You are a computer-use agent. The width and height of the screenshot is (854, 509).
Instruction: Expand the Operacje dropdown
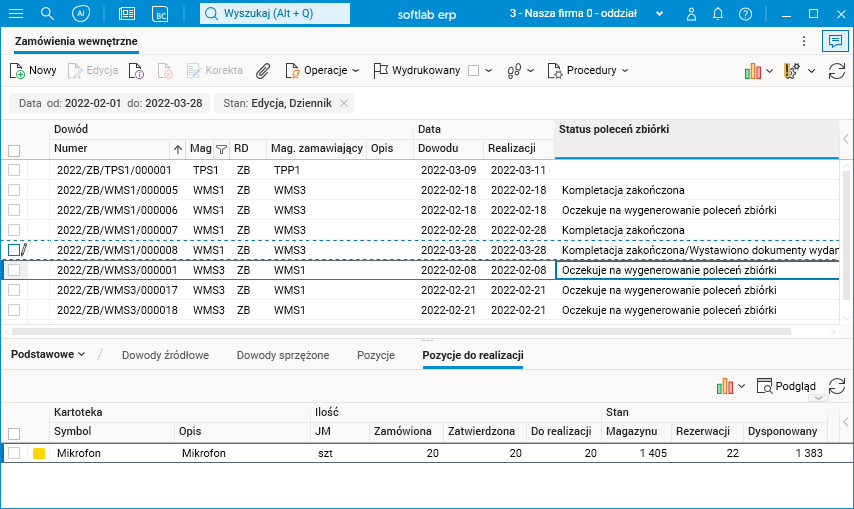point(324,71)
